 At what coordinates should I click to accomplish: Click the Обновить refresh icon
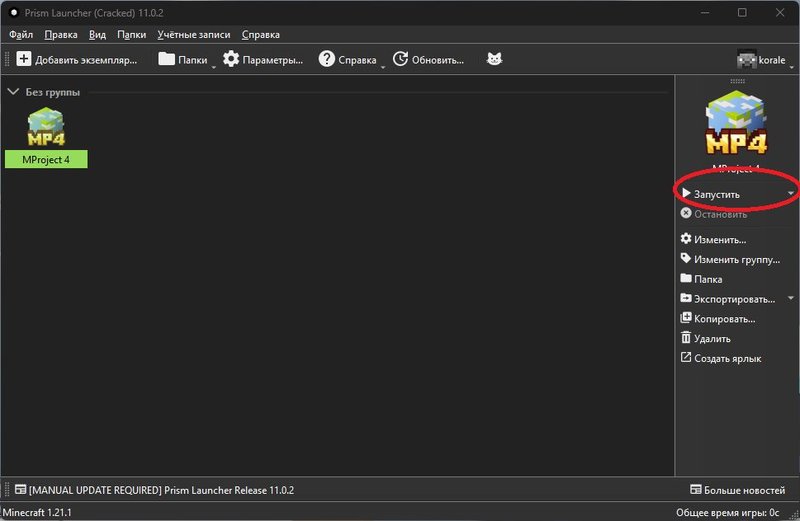[x=401, y=59]
